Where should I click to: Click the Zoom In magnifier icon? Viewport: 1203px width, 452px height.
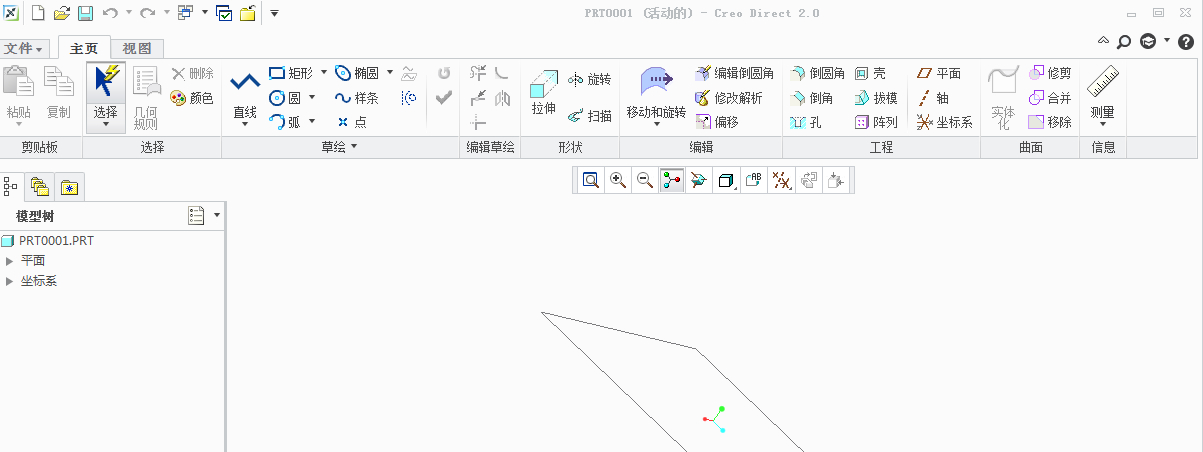pyautogui.click(x=618, y=180)
